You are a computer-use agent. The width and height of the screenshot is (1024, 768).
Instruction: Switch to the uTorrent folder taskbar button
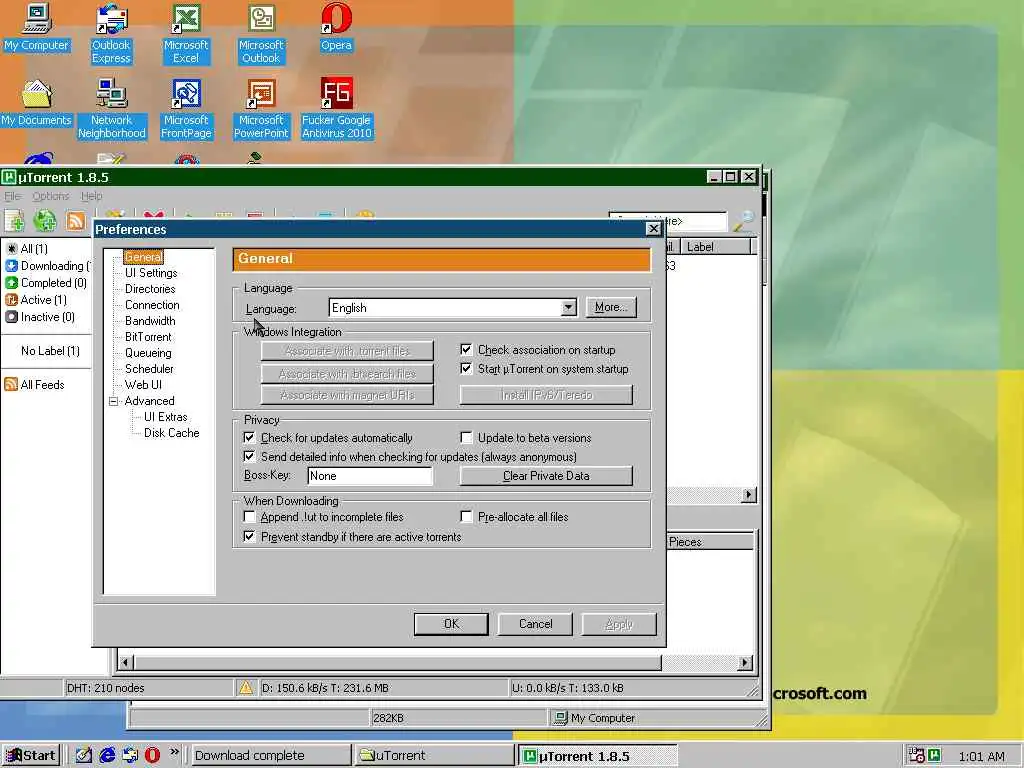pos(434,756)
